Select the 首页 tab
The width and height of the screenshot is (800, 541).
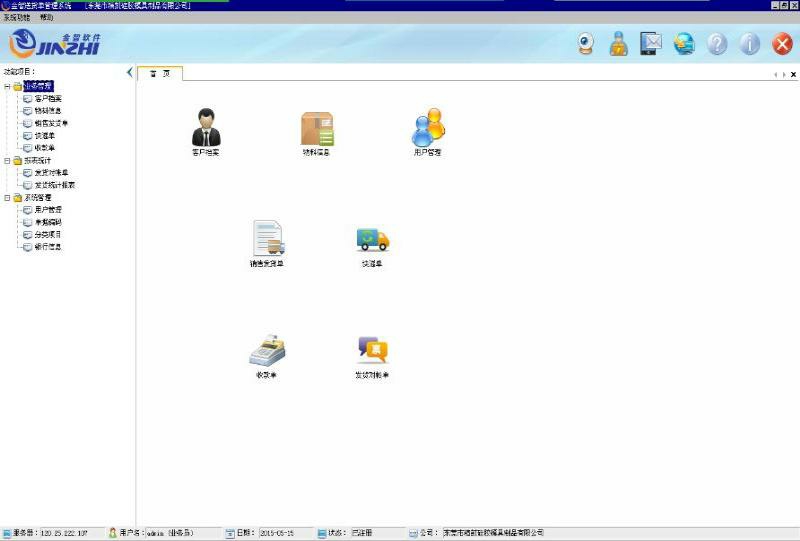pos(159,73)
